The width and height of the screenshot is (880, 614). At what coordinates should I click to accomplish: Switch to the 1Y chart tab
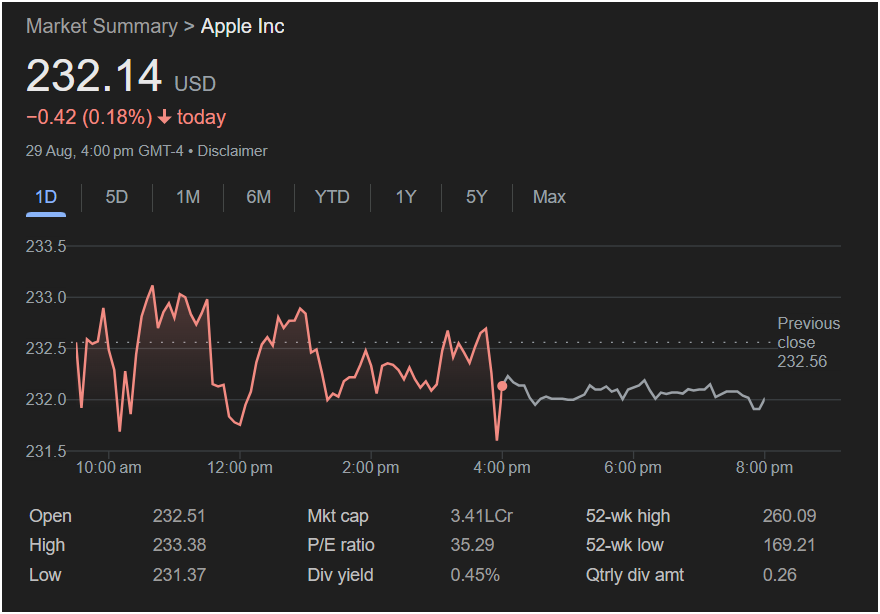405,197
